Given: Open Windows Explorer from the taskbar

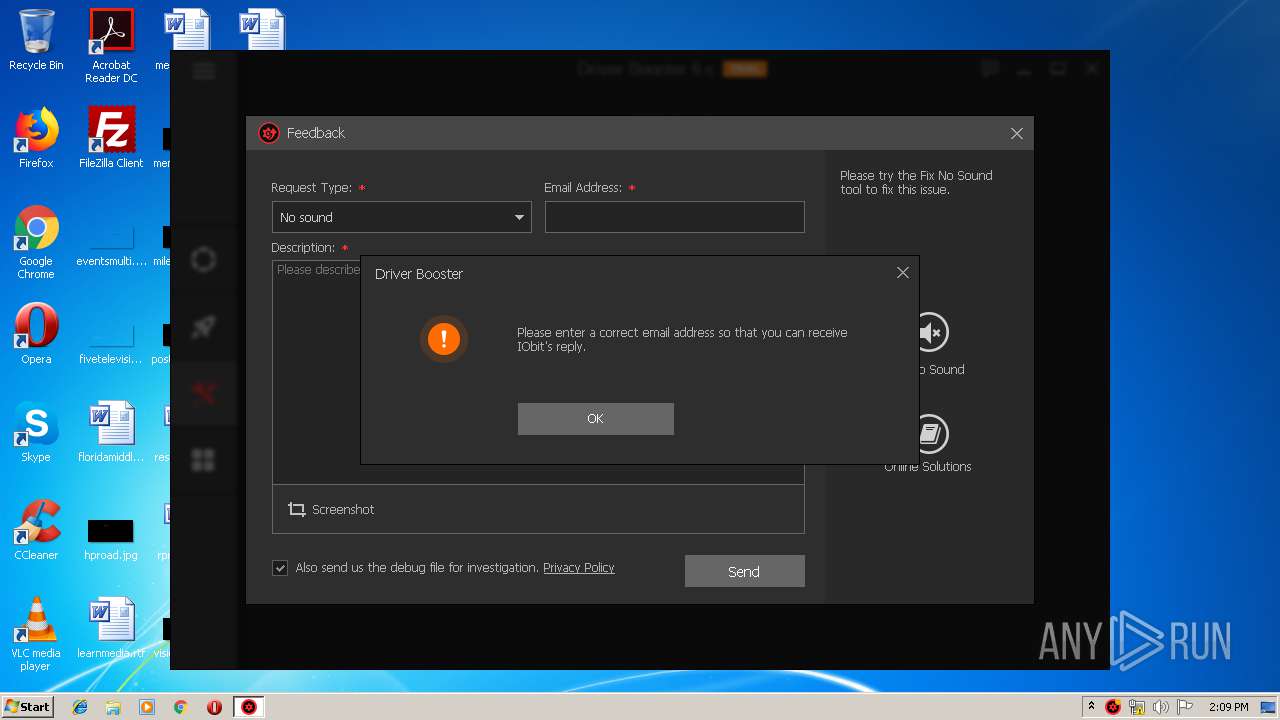Looking at the screenshot, I should (x=113, y=707).
